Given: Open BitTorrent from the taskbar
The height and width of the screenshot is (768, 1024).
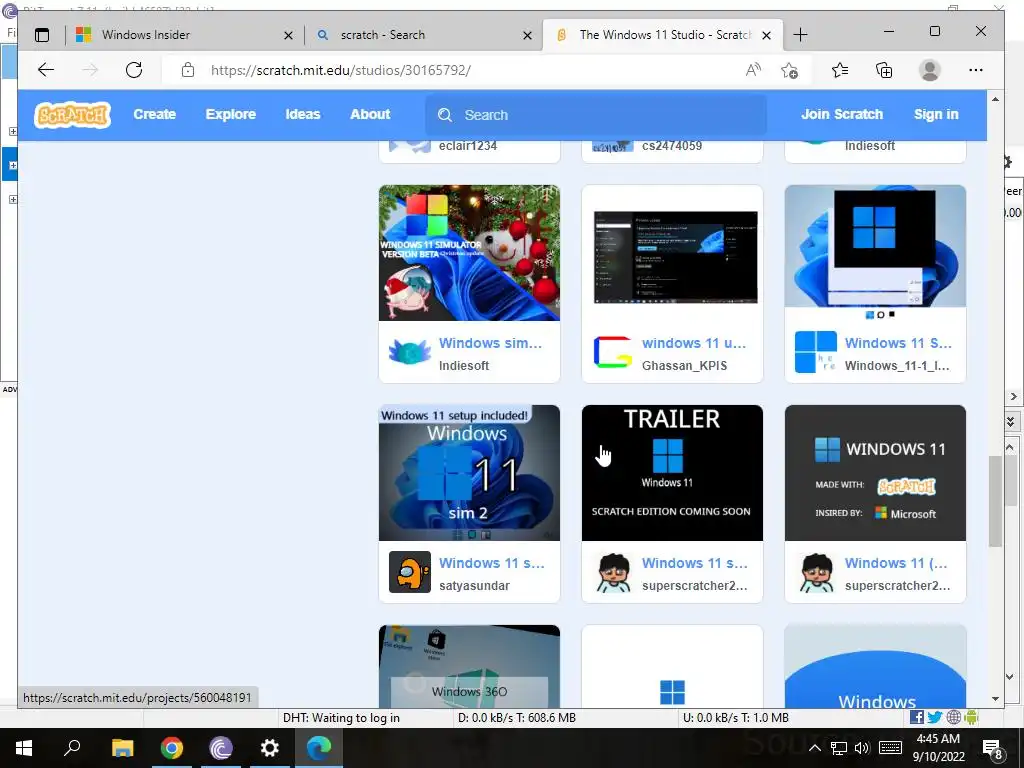Looking at the screenshot, I should click(221, 748).
